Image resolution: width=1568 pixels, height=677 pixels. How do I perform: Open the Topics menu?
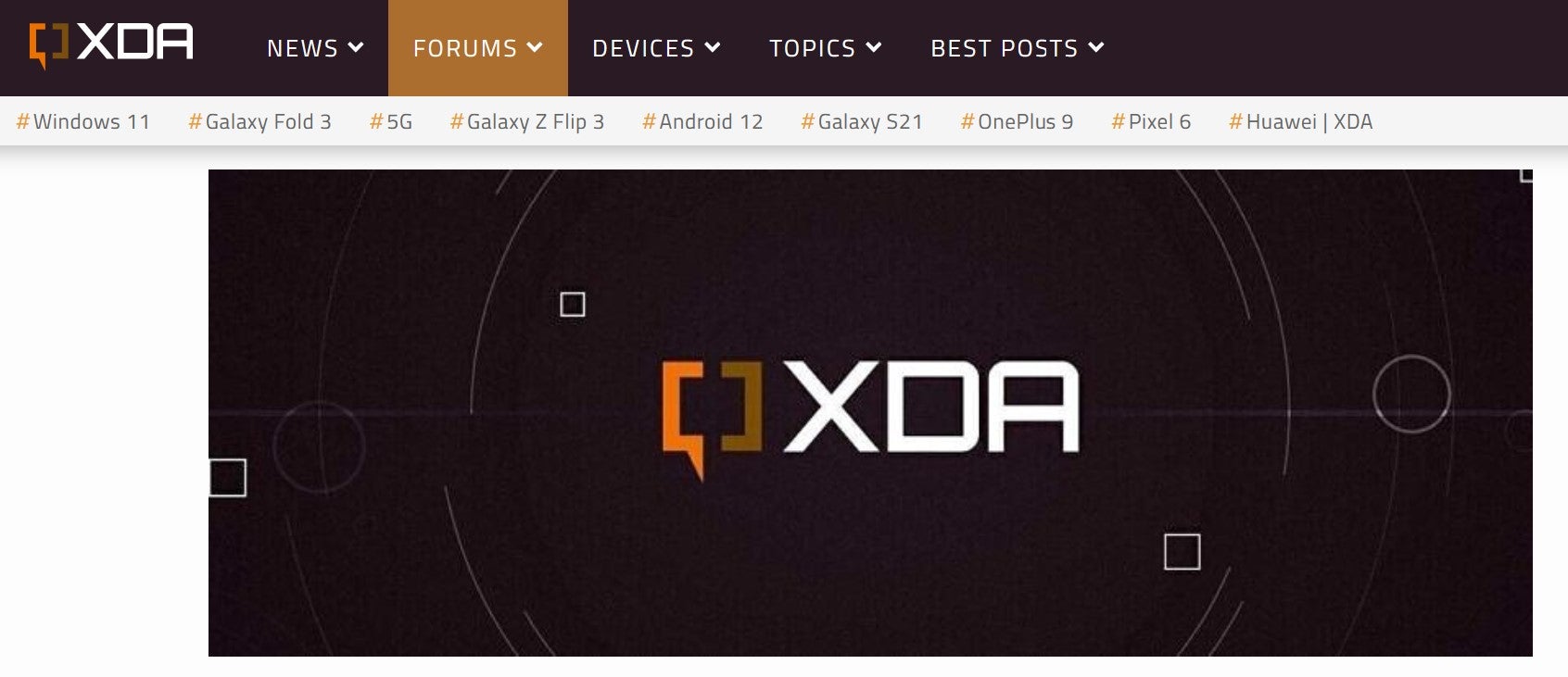[x=826, y=48]
